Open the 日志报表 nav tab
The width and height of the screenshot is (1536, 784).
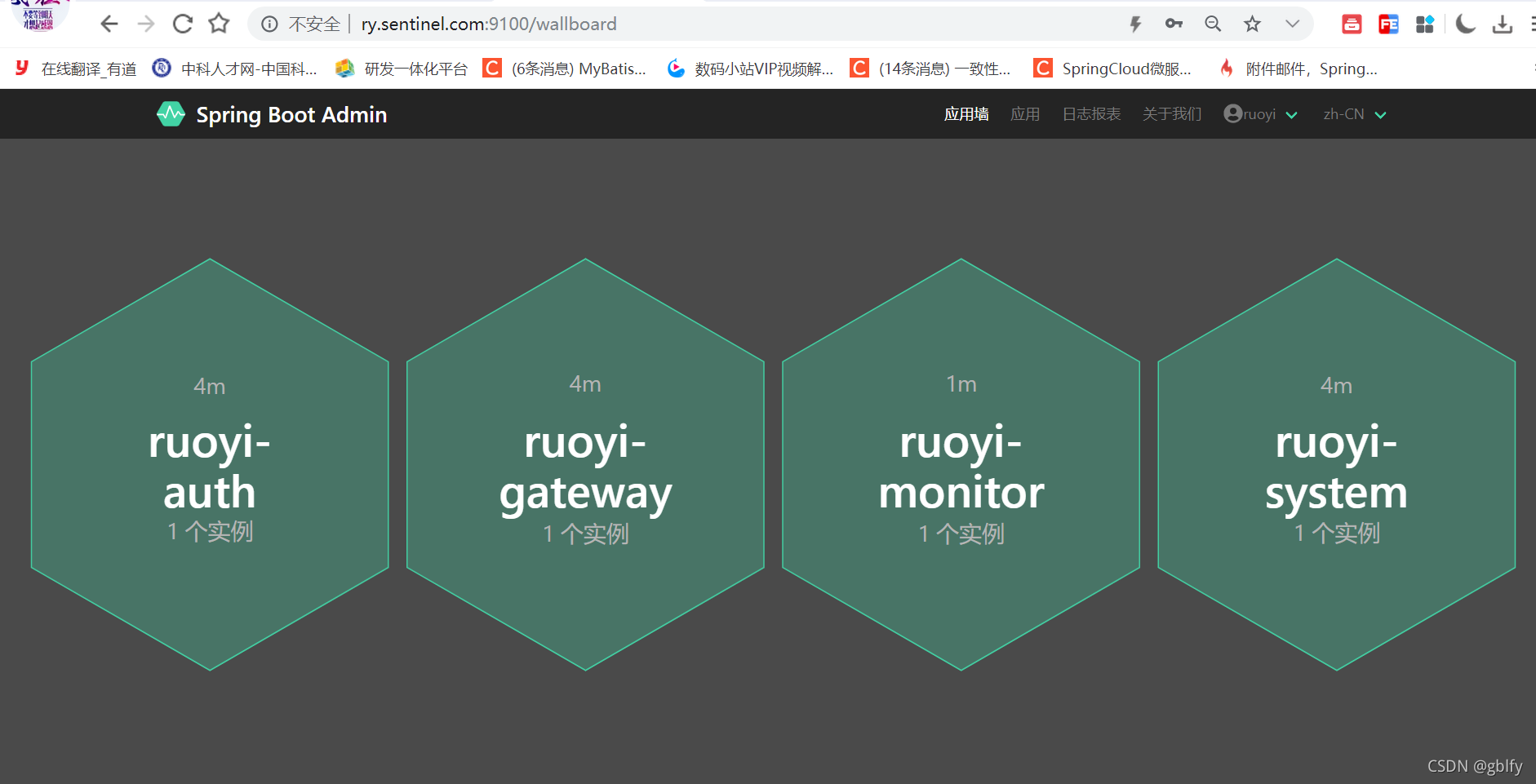click(x=1091, y=114)
